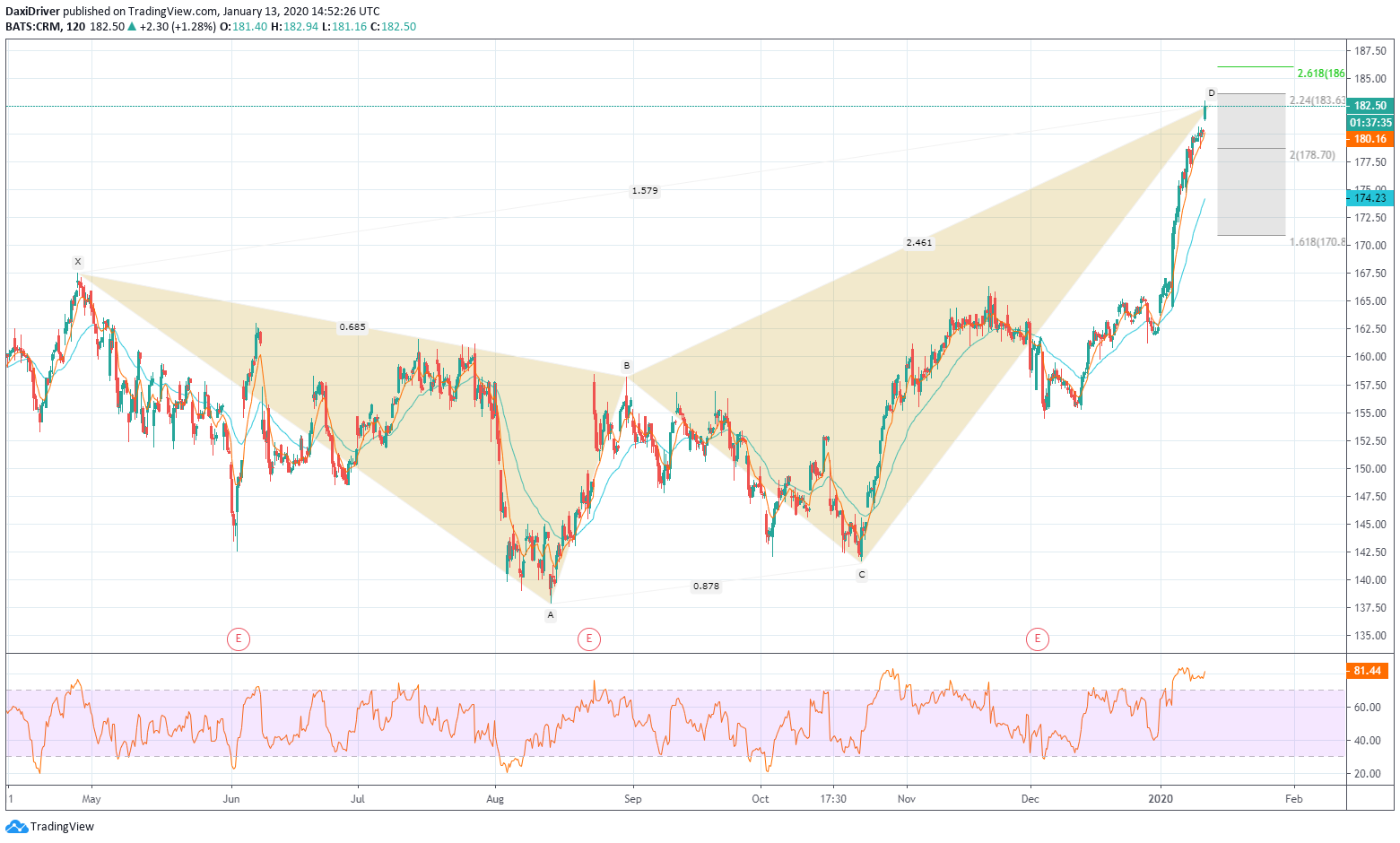Click the earnings marker E near June
This screenshot has width=1400, height=843.
pos(238,639)
